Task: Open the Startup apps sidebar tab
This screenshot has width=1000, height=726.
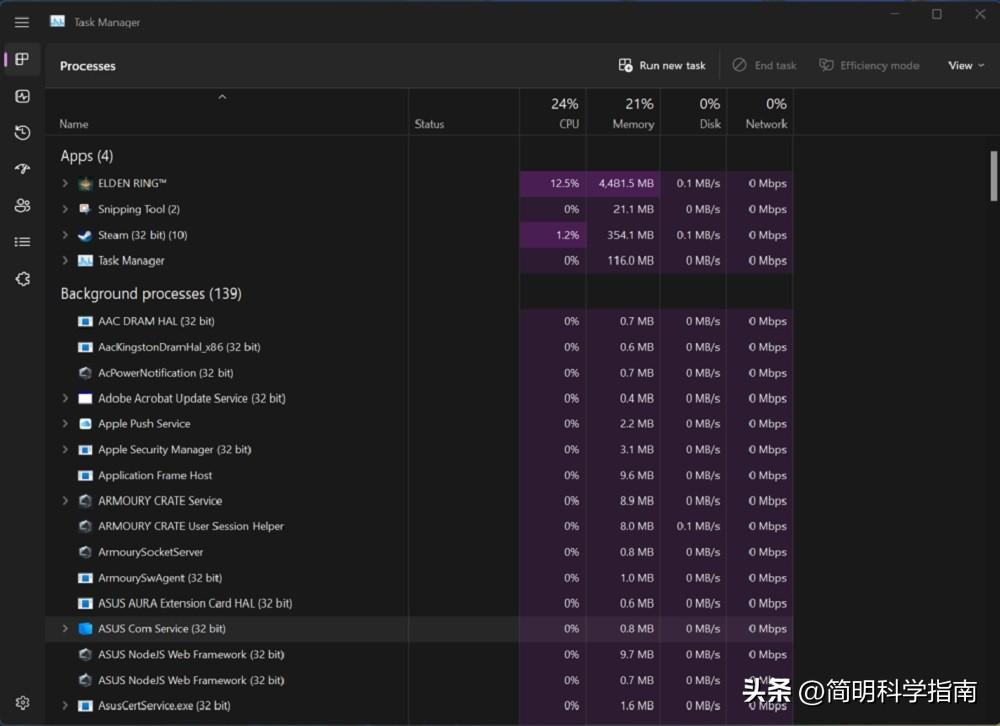Action: coord(22,169)
